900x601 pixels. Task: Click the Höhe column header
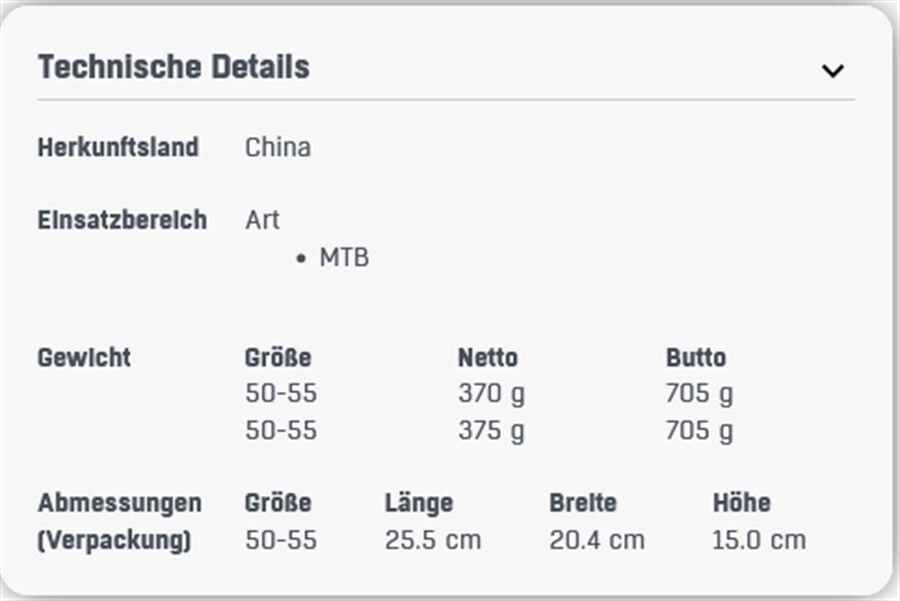click(x=742, y=503)
